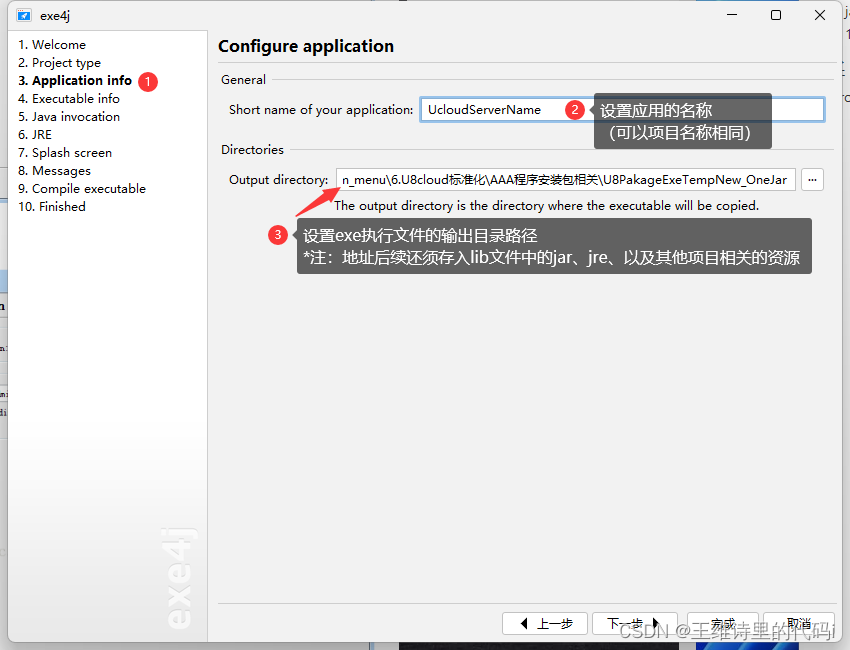Click the Directories section label
This screenshot has width=850, height=650.
coord(252,150)
